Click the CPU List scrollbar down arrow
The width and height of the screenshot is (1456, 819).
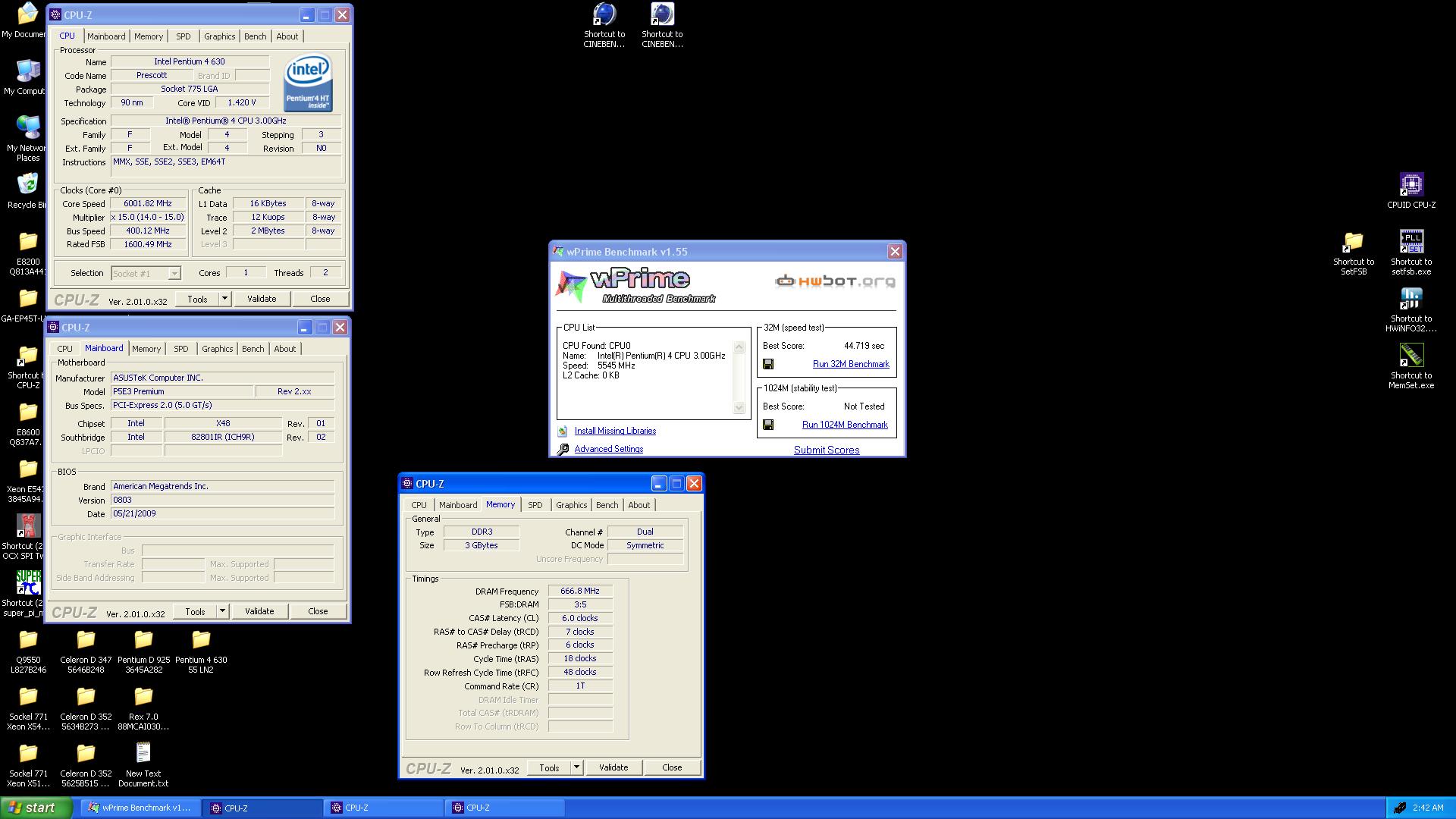coord(739,408)
